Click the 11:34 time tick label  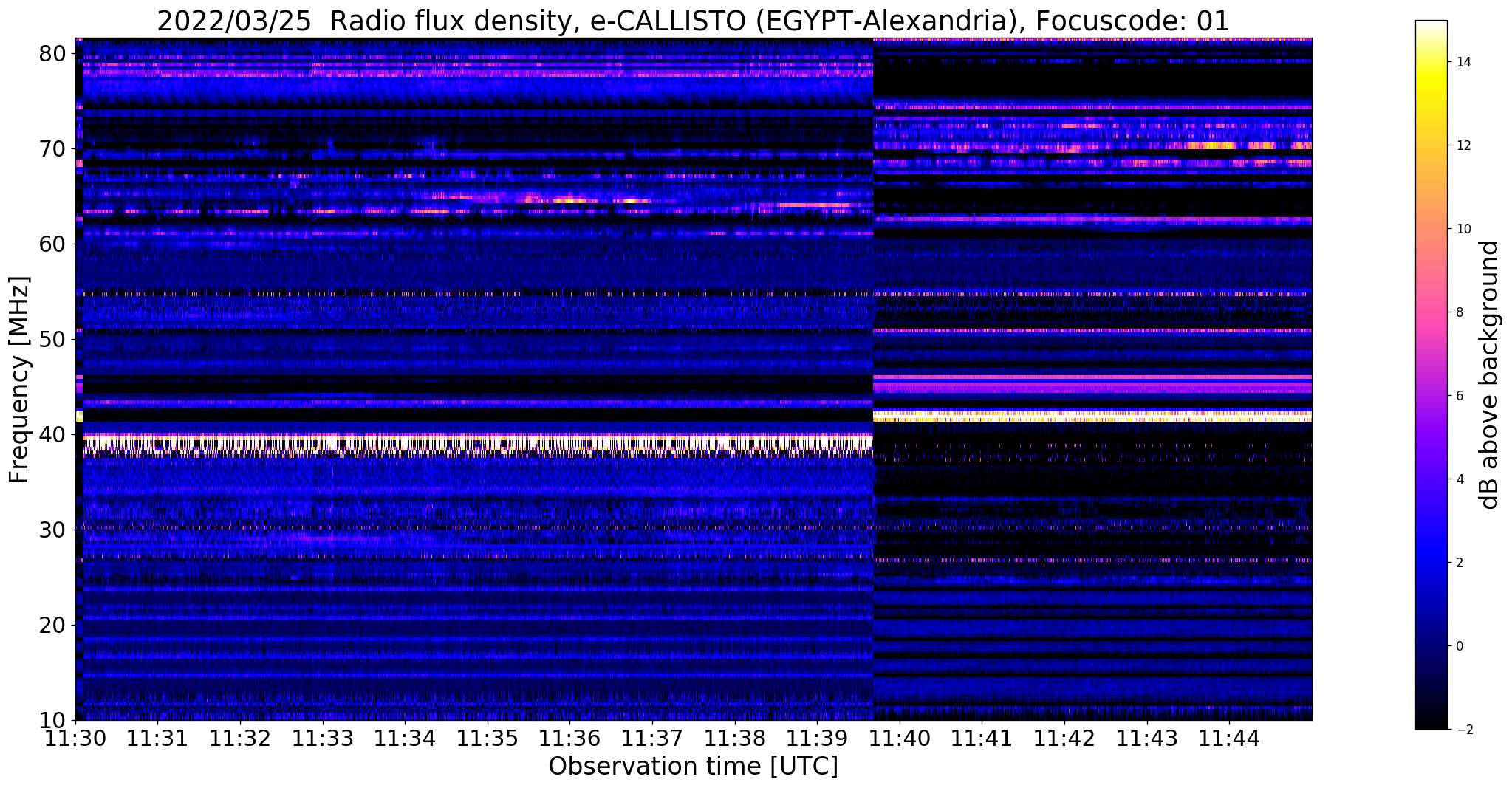pos(406,738)
